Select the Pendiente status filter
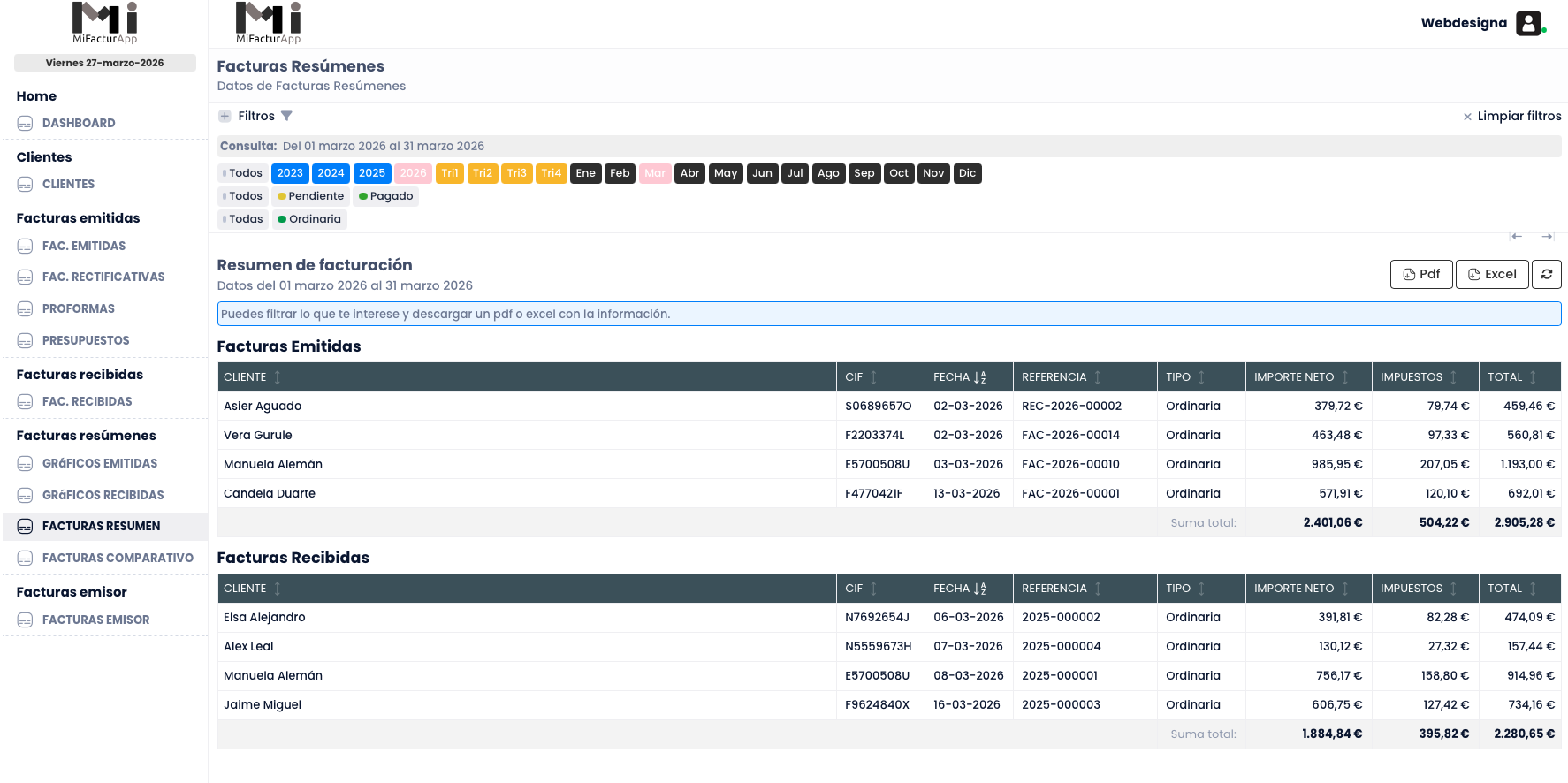This screenshot has width=1568, height=783. pyautogui.click(x=310, y=196)
